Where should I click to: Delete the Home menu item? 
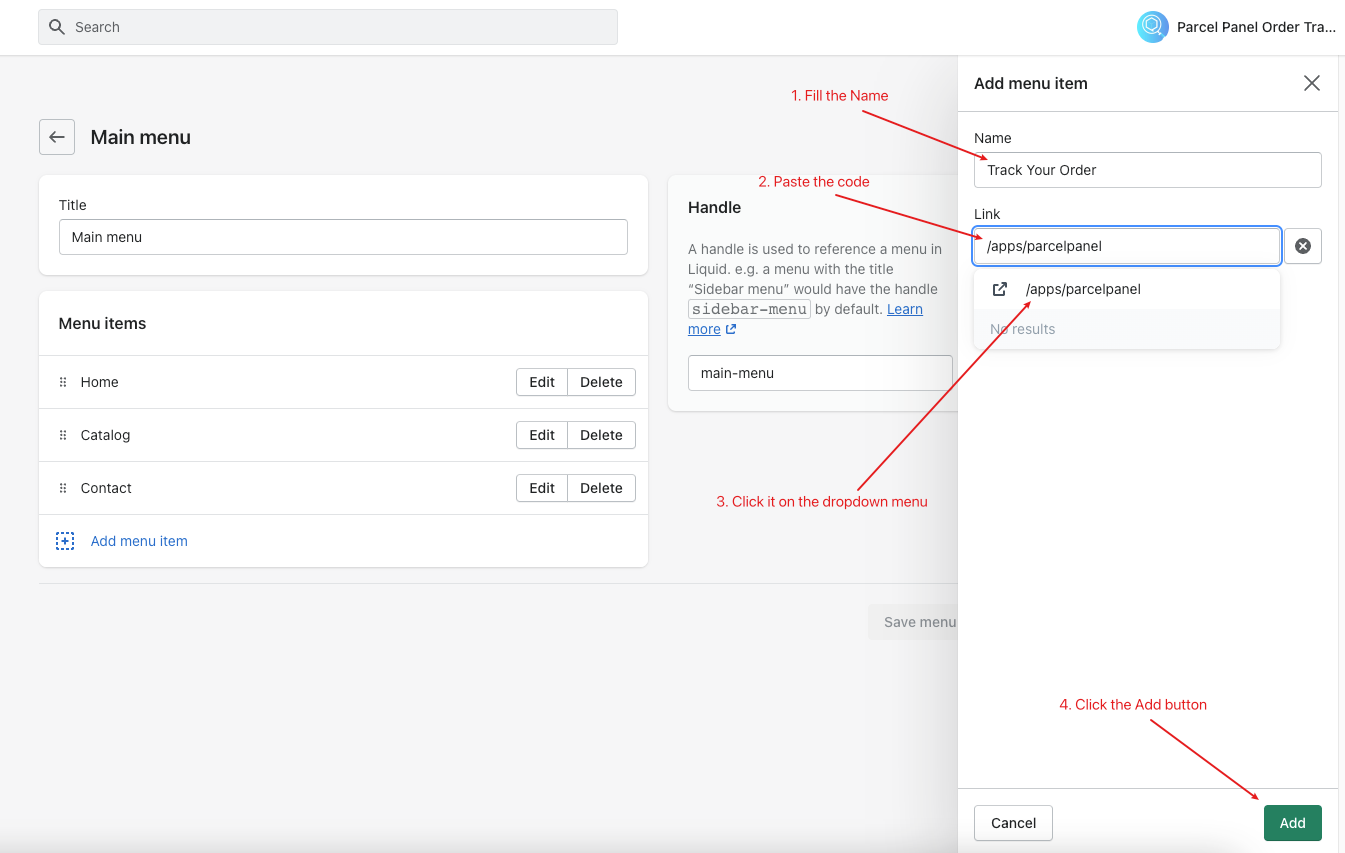tap(601, 382)
